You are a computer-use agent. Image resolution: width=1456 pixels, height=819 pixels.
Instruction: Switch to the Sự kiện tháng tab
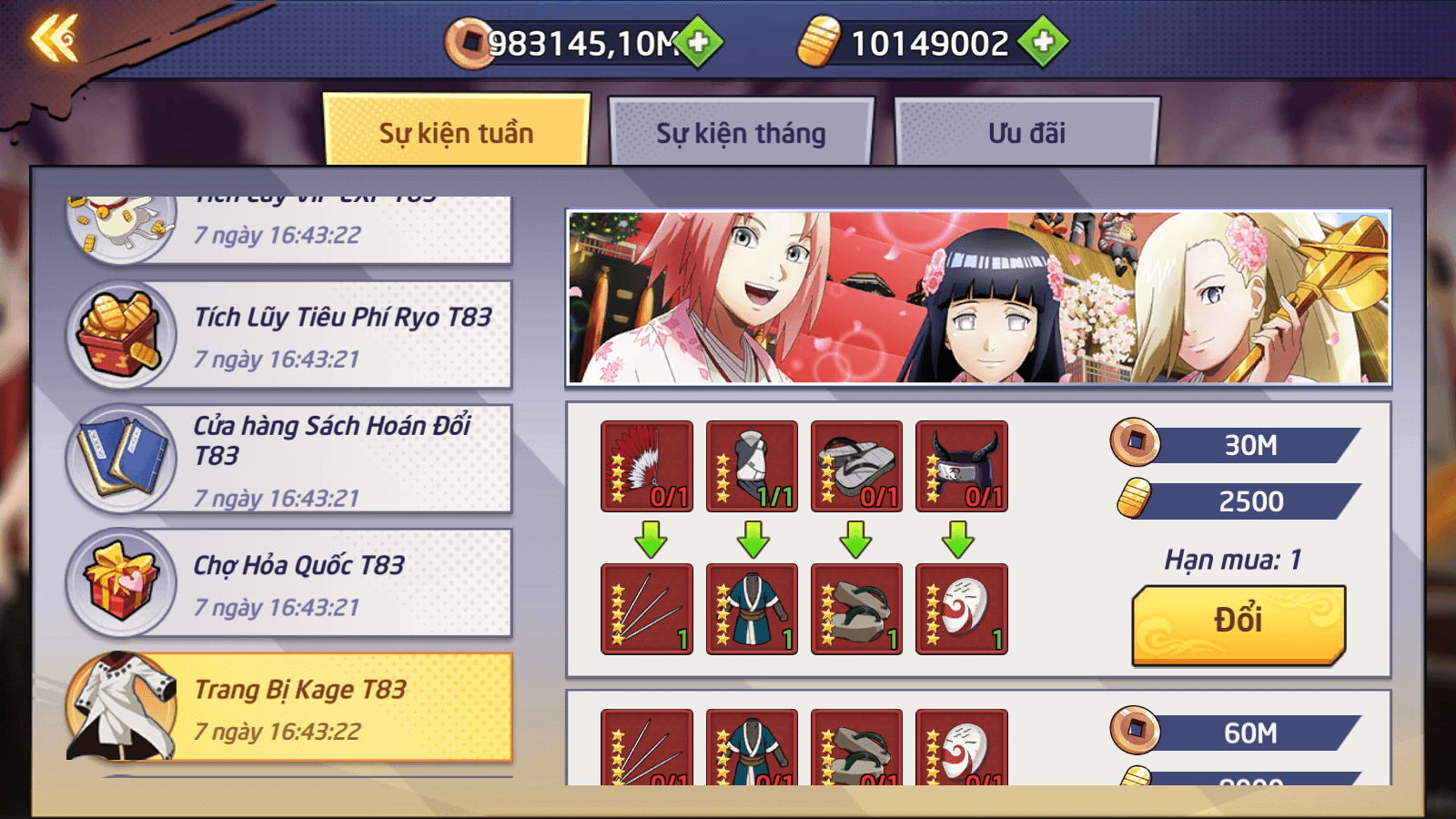741,133
